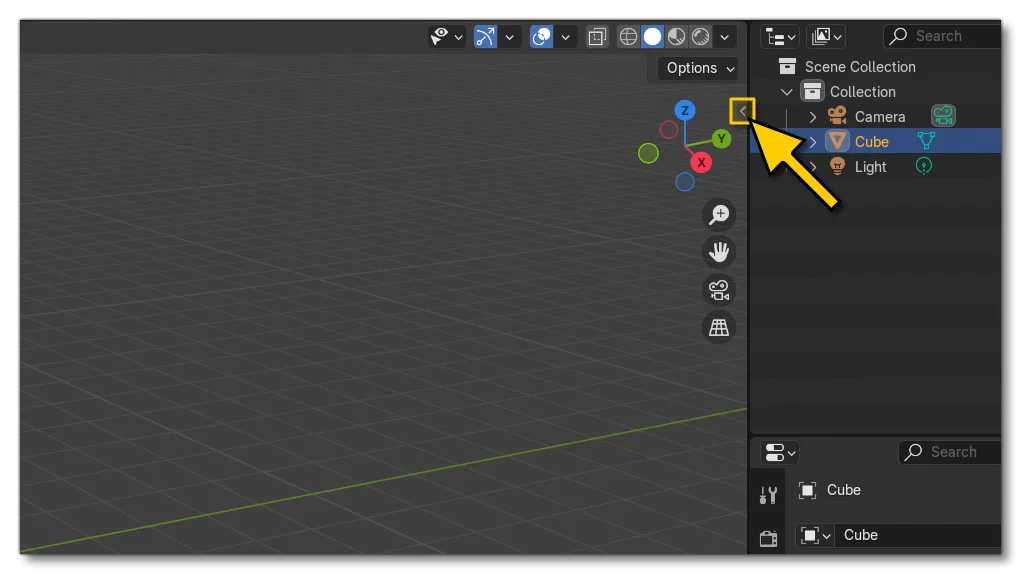Image resolution: width=1021 pixels, height=574 pixels.
Task: Switch to solid viewport shading
Action: tap(652, 36)
